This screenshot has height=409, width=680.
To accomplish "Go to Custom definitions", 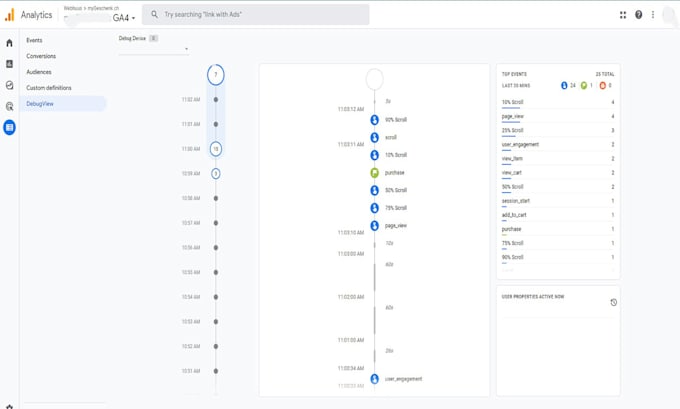I will pos(49,88).
